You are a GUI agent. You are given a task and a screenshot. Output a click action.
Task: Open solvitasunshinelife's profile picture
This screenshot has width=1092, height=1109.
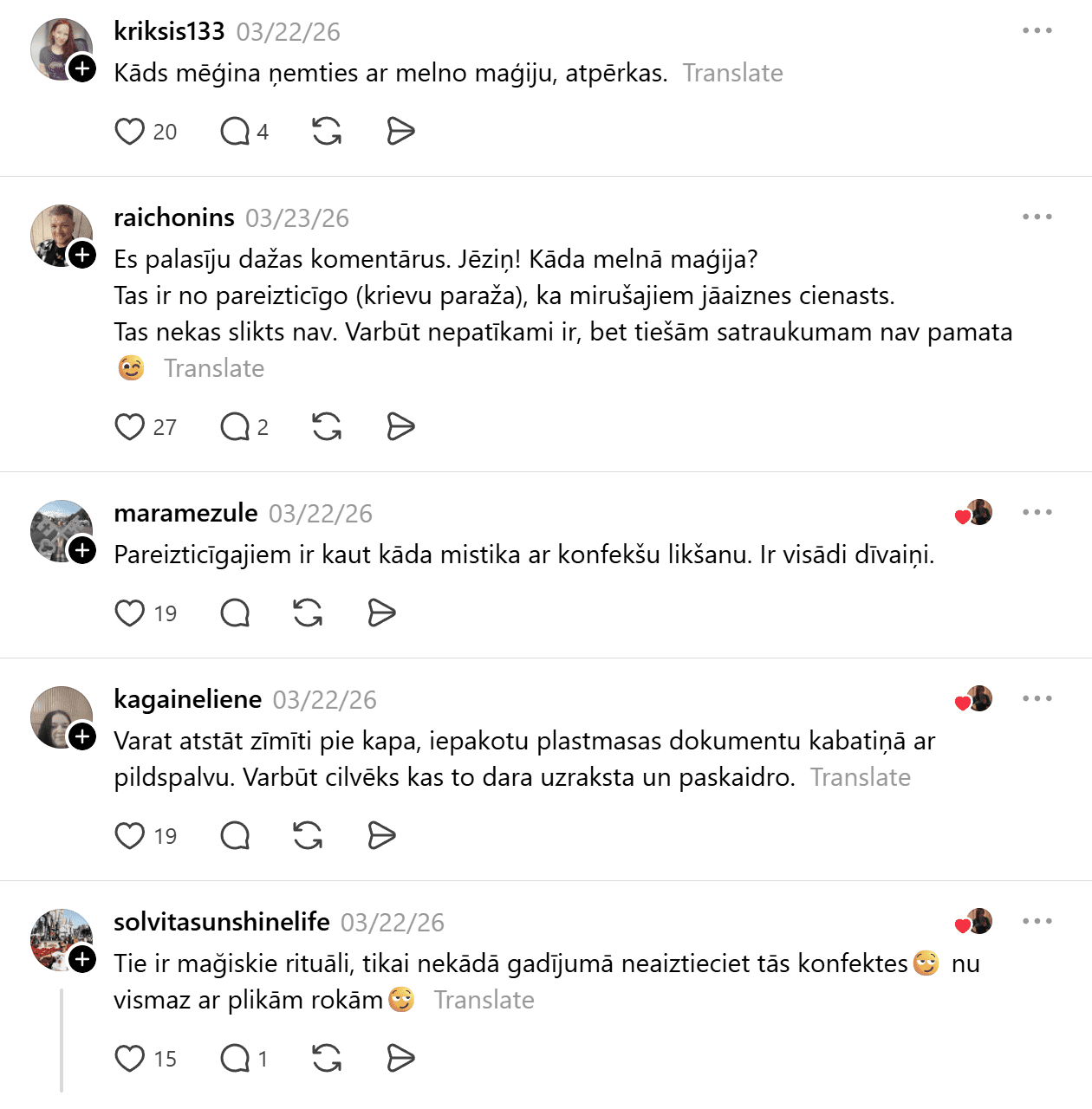click(x=61, y=939)
